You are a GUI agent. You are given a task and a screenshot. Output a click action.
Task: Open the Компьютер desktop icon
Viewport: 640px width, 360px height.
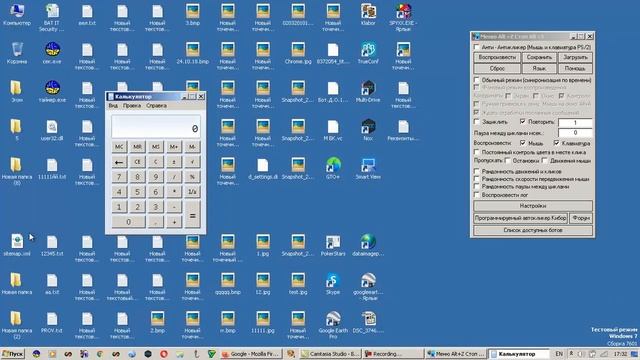17,15
